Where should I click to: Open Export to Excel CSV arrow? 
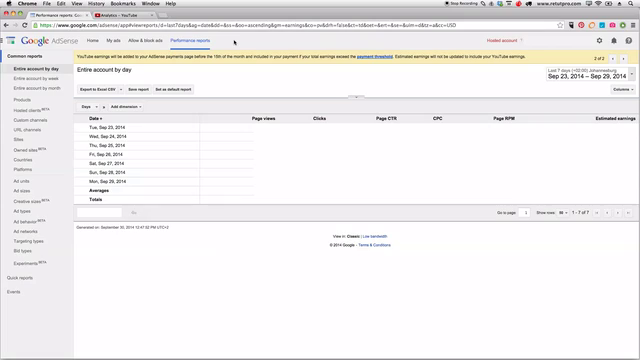[121, 89]
